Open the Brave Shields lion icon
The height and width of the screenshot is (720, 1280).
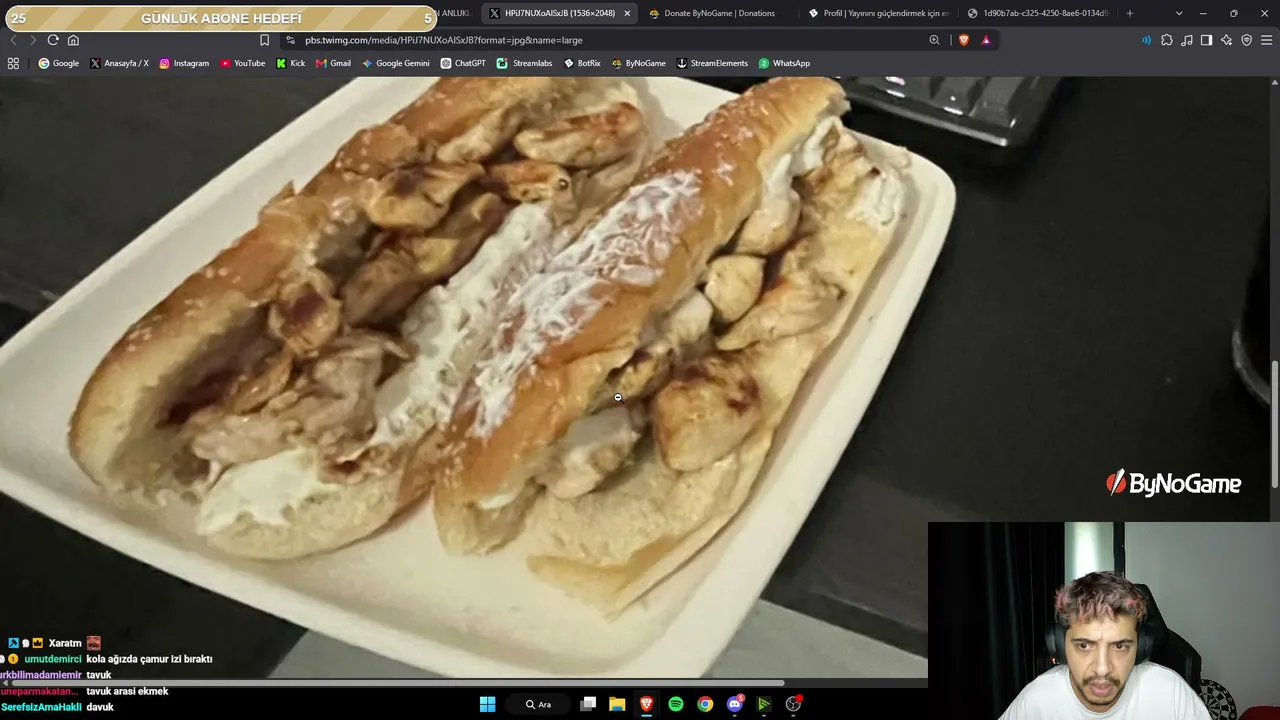point(964,40)
